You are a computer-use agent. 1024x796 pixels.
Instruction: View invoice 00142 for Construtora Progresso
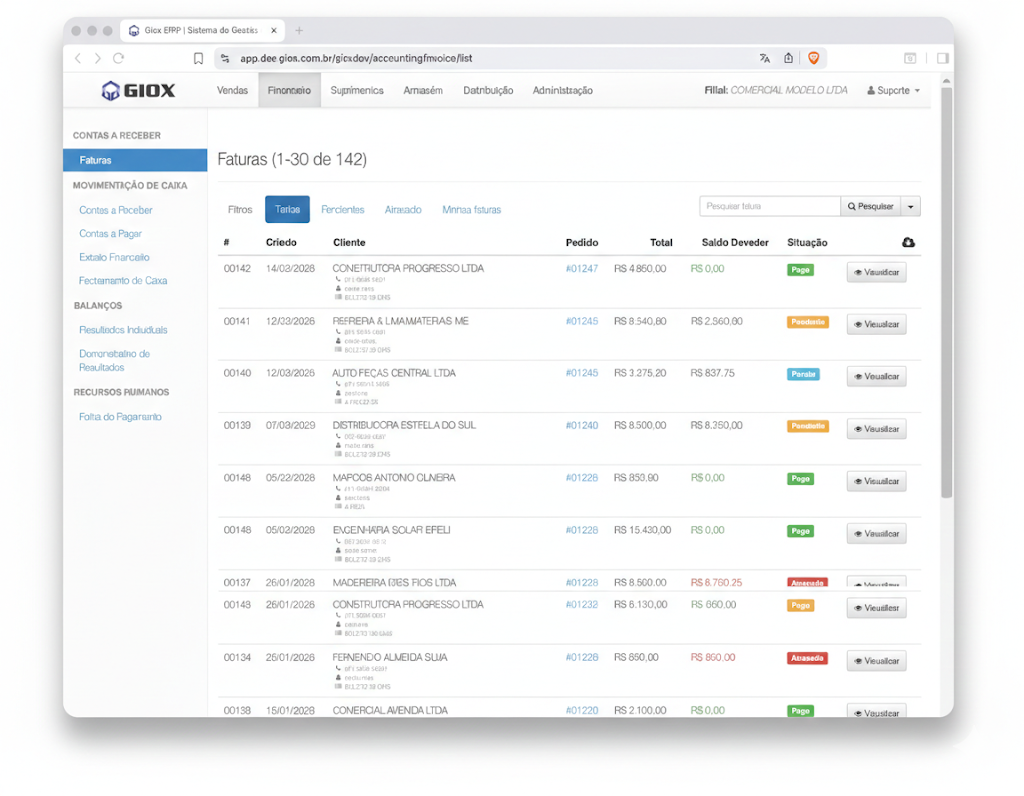(x=876, y=272)
